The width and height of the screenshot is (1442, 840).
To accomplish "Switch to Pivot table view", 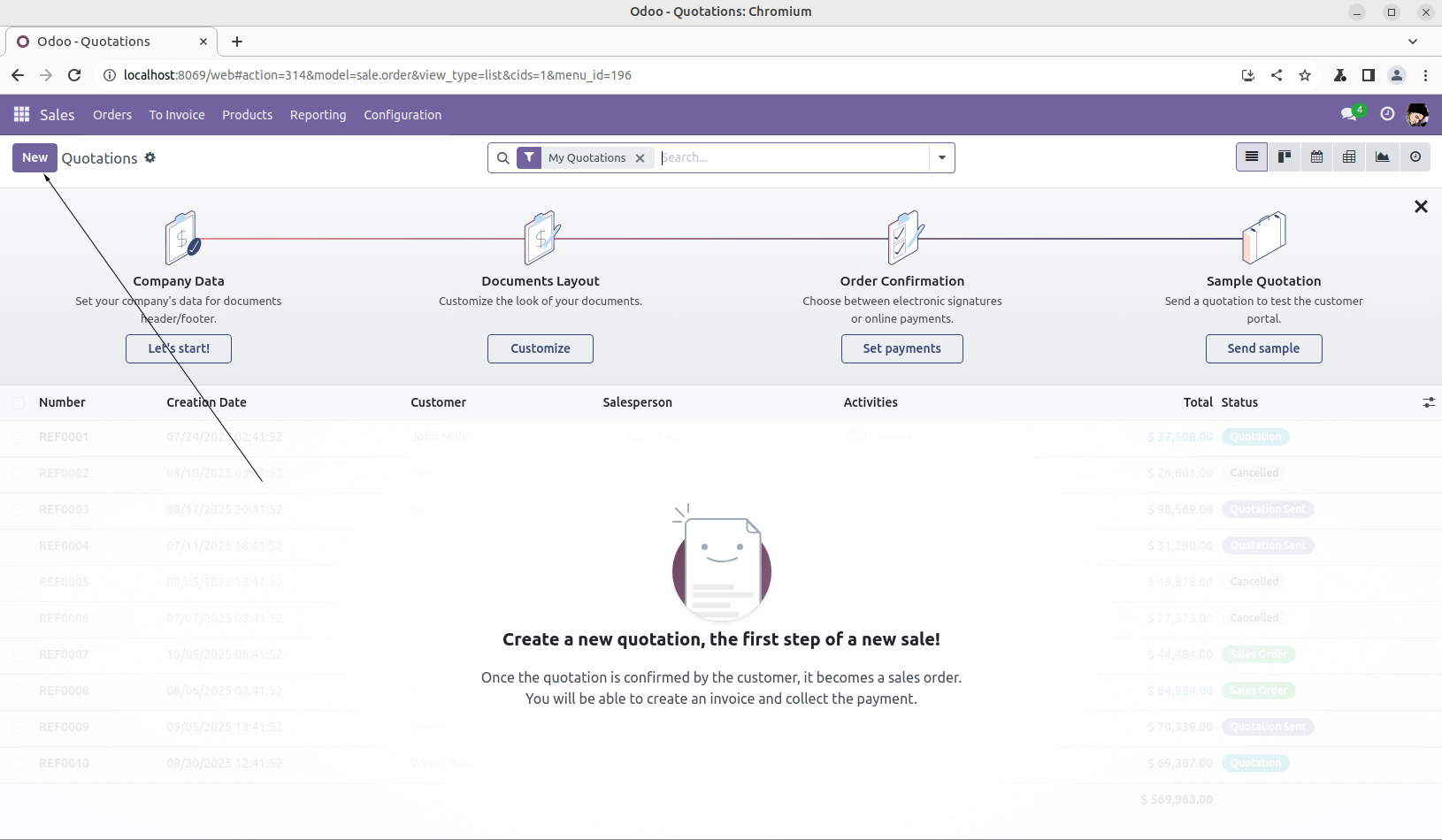I will pyautogui.click(x=1349, y=157).
